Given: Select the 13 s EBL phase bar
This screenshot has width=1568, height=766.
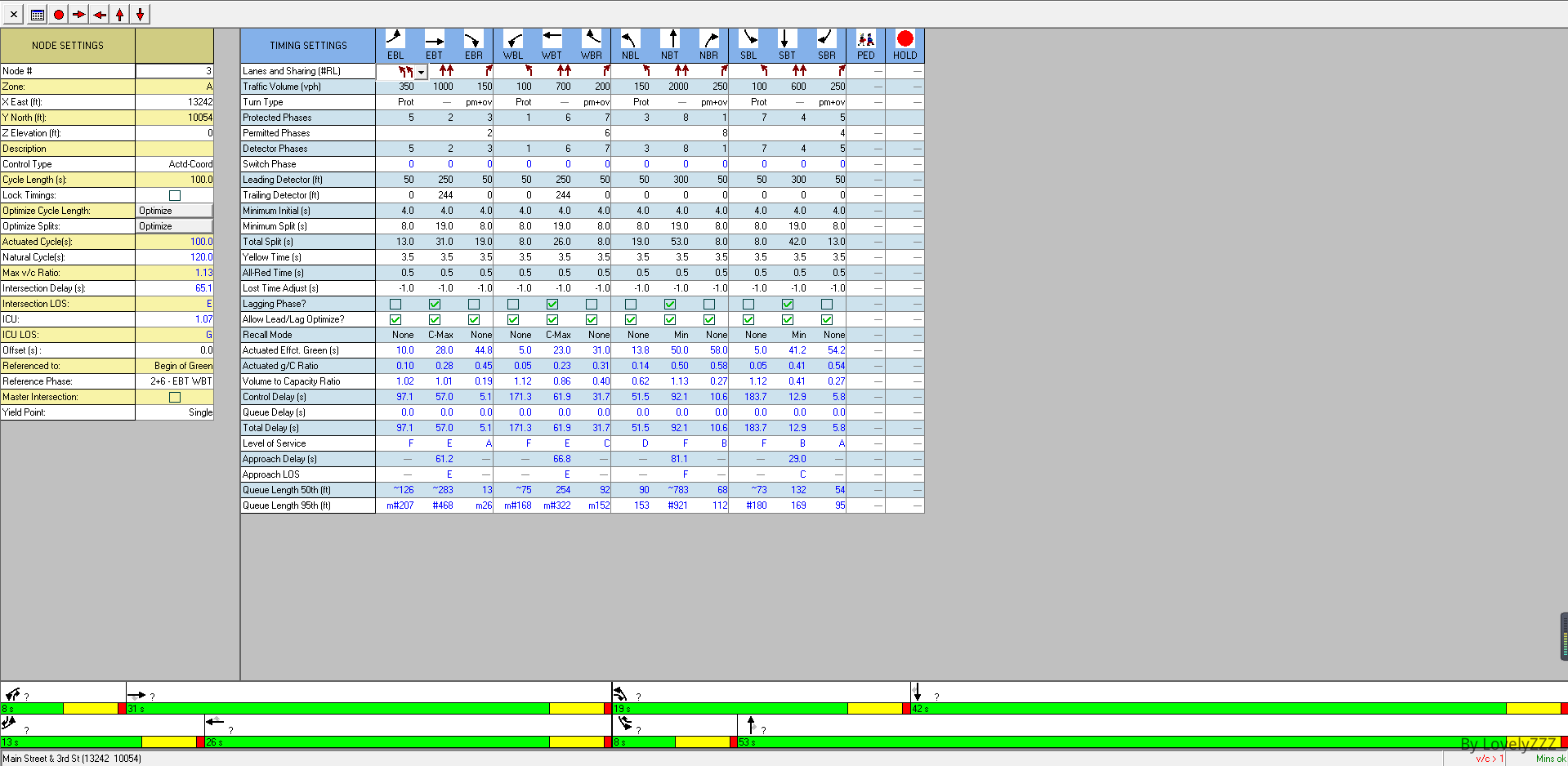Looking at the screenshot, I should click(102, 742).
